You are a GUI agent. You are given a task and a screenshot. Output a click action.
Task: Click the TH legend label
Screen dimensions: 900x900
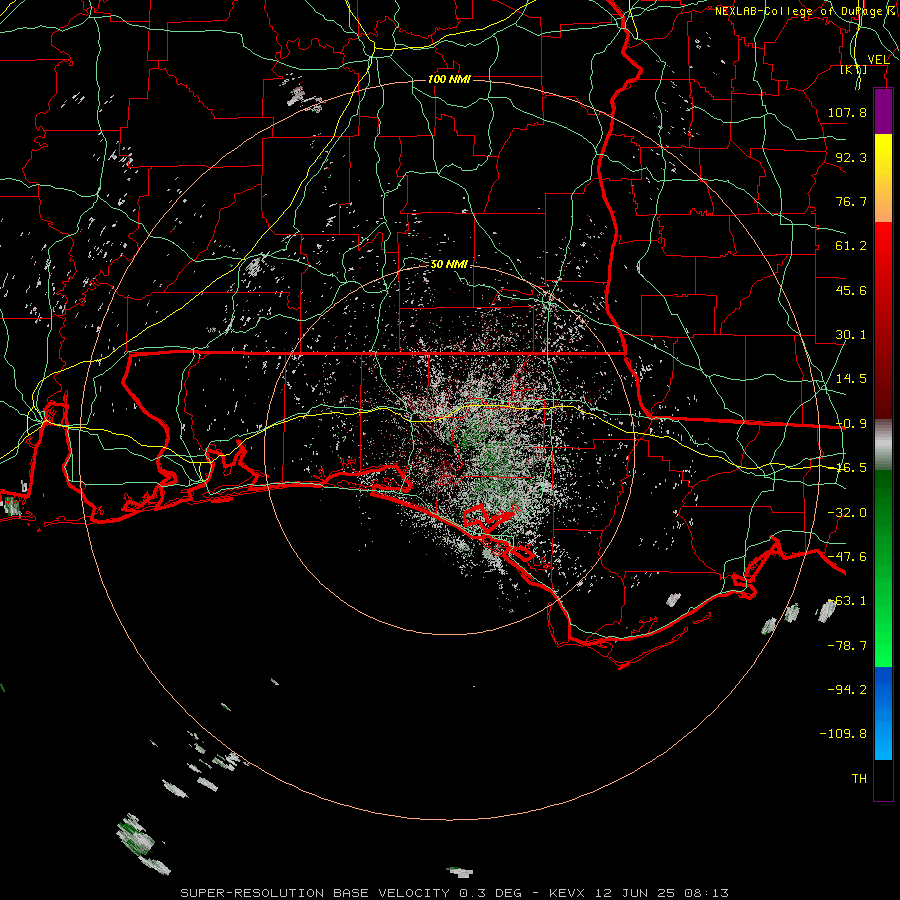click(x=859, y=779)
